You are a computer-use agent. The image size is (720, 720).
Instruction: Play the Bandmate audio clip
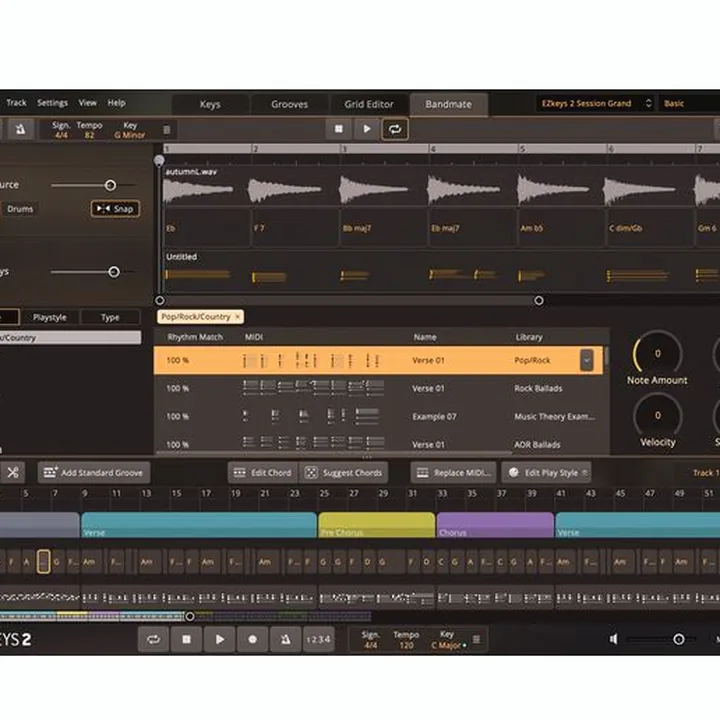pos(366,129)
